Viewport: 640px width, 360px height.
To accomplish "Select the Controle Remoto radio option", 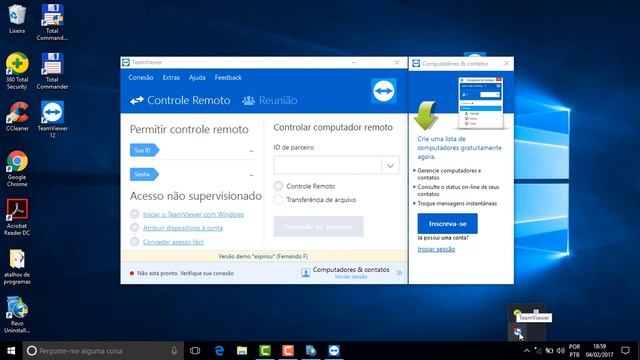I will pyautogui.click(x=278, y=186).
